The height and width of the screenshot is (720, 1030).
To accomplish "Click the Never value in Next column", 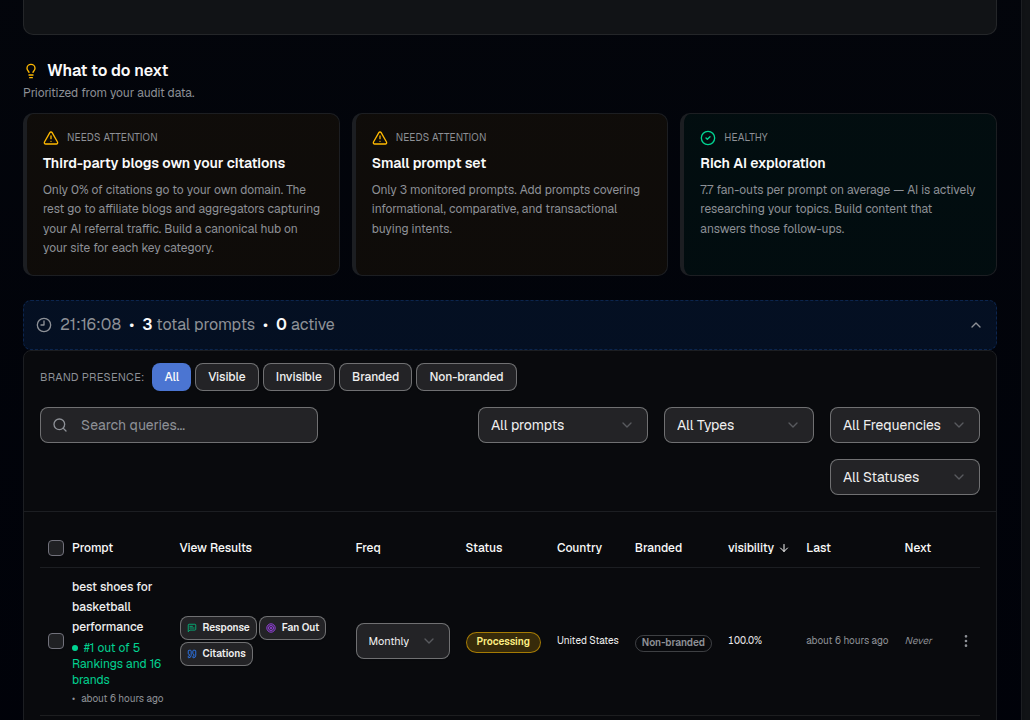I will (x=918, y=641).
